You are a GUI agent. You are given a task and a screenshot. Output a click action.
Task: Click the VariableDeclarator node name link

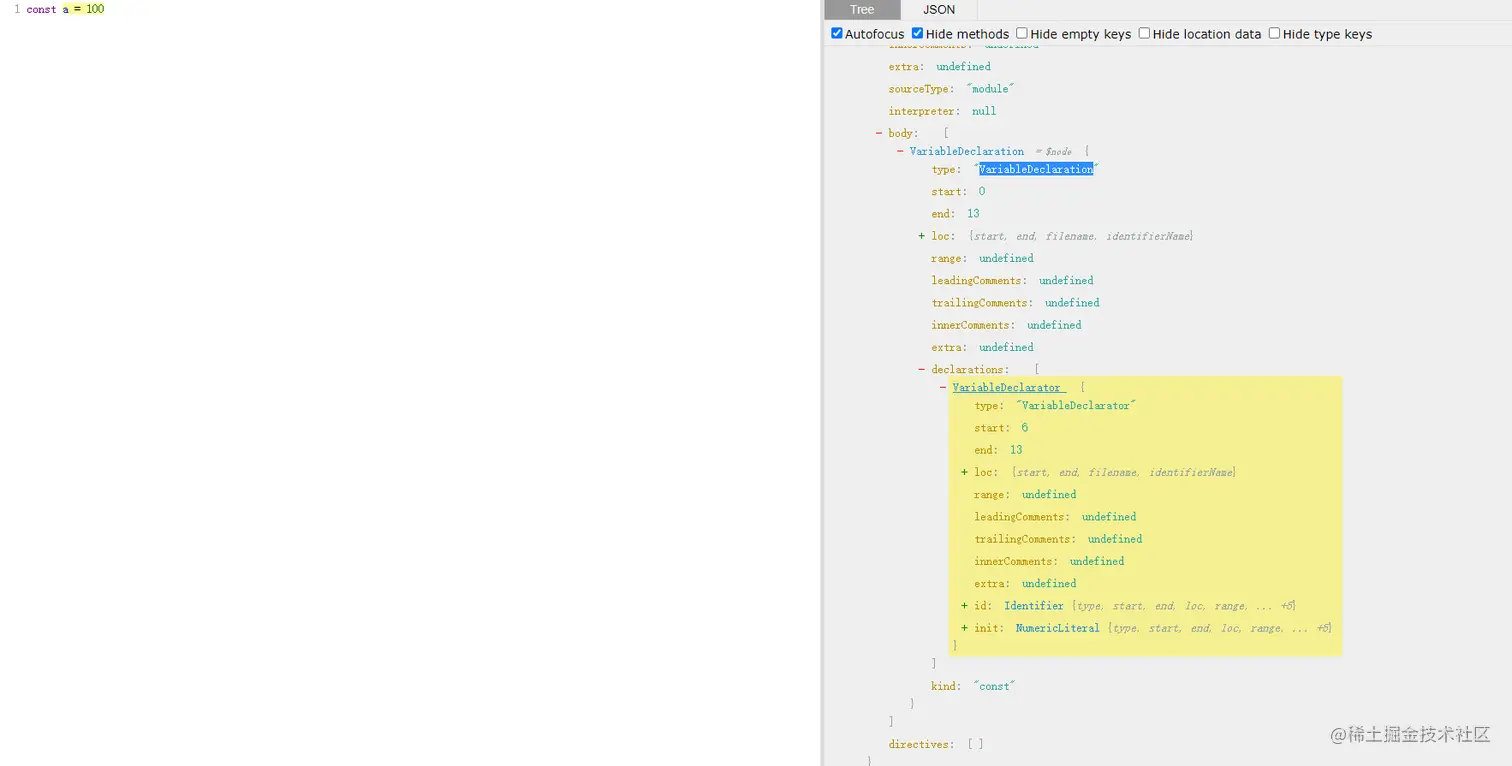(x=1007, y=387)
